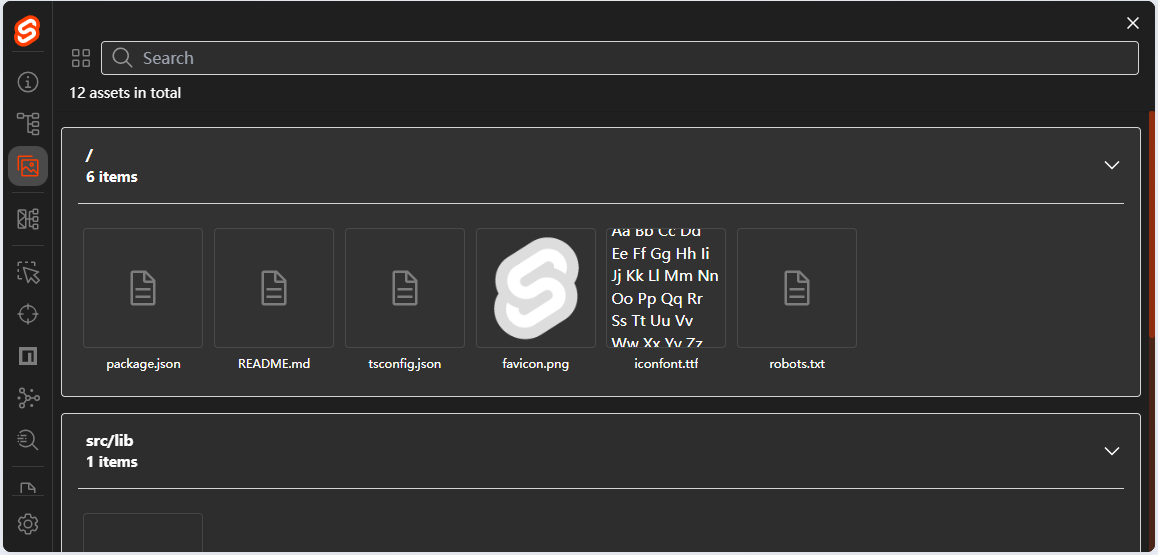Click the robots.txt file name label
Screen dimensions: 1158x555
[x=797, y=364]
